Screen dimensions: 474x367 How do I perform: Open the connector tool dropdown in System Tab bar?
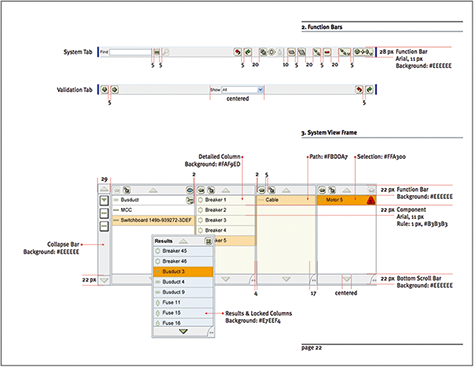345,52
